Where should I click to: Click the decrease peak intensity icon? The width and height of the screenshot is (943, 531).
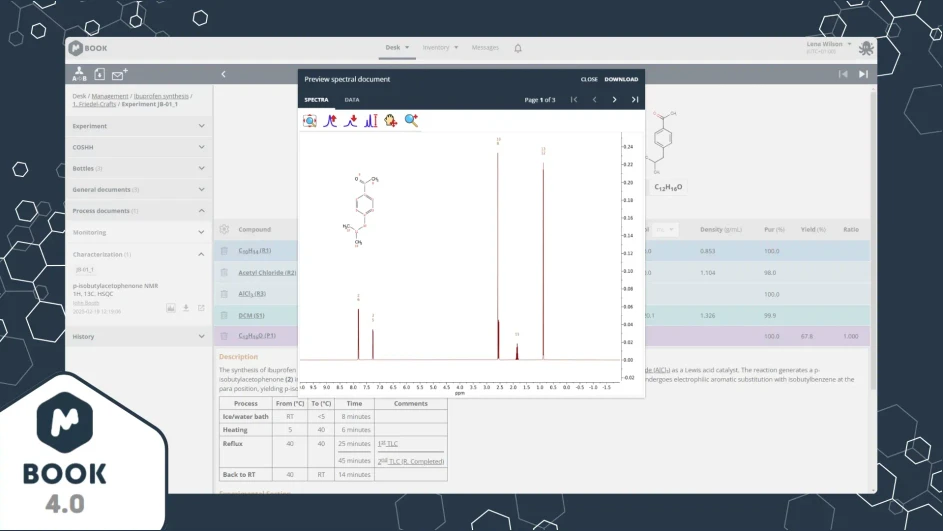(351, 121)
